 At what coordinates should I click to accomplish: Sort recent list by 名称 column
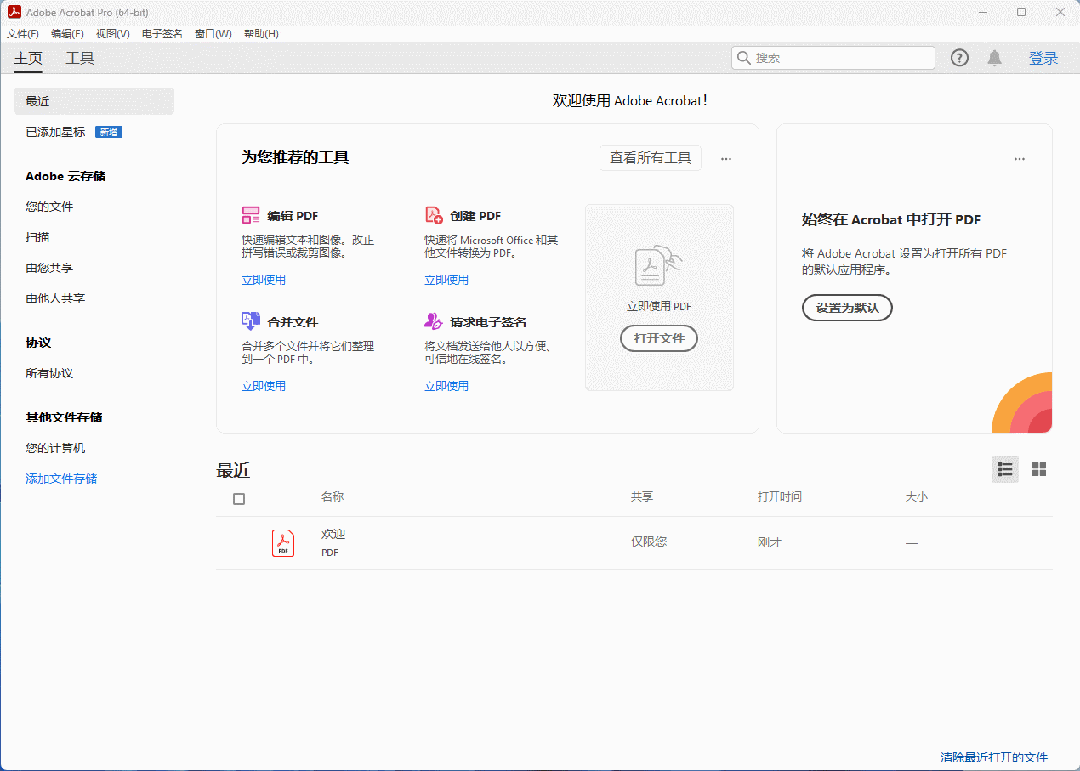[x=332, y=496]
